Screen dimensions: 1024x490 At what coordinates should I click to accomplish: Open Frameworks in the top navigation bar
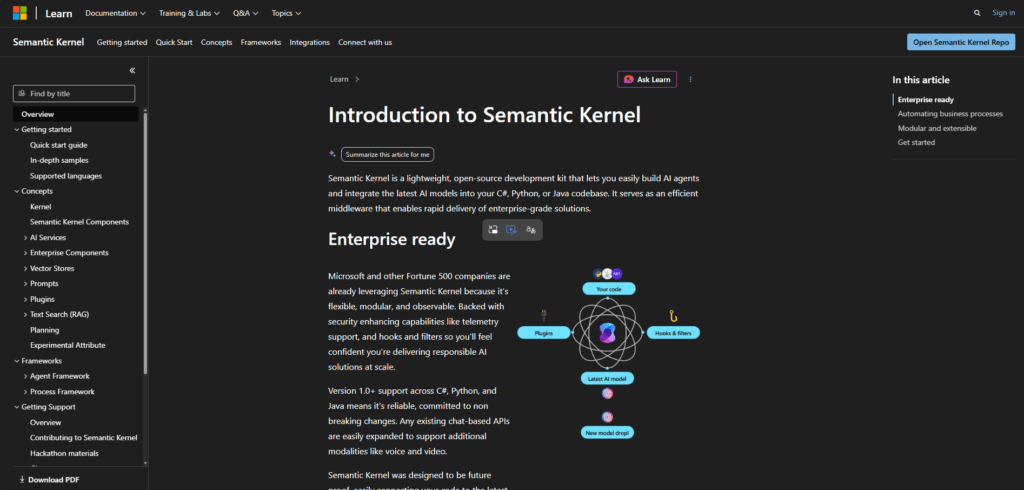pos(261,42)
